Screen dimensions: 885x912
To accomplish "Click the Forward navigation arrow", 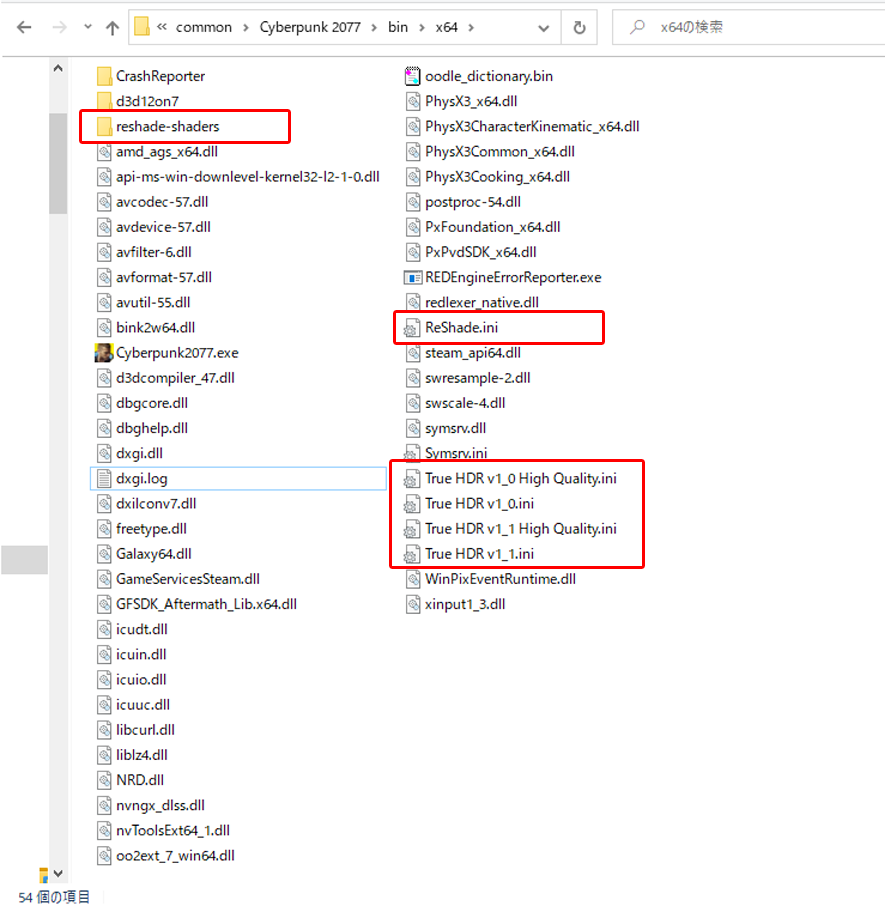I will pyautogui.click(x=59, y=27).
